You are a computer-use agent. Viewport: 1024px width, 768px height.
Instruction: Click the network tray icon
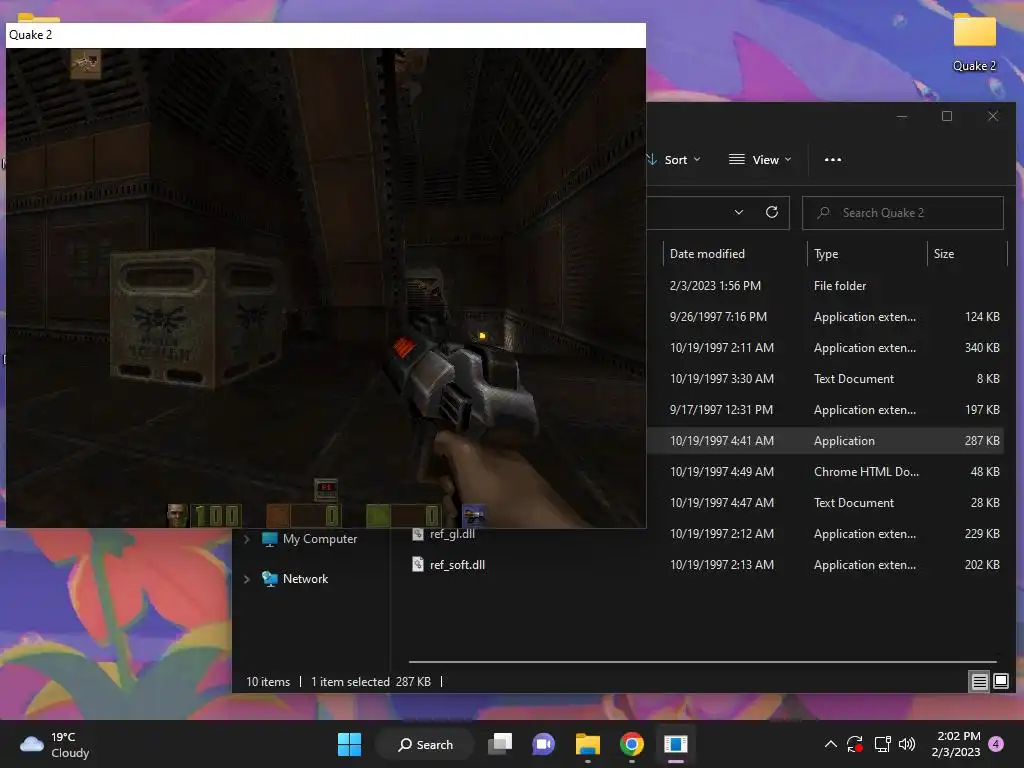(x=882, y=744)
